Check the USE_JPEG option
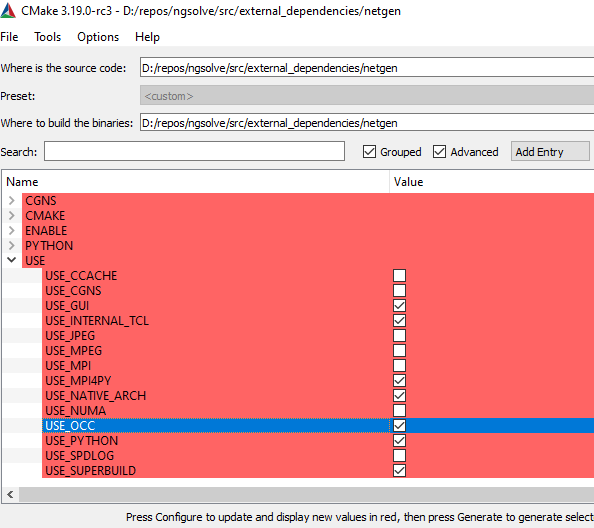 399,336
